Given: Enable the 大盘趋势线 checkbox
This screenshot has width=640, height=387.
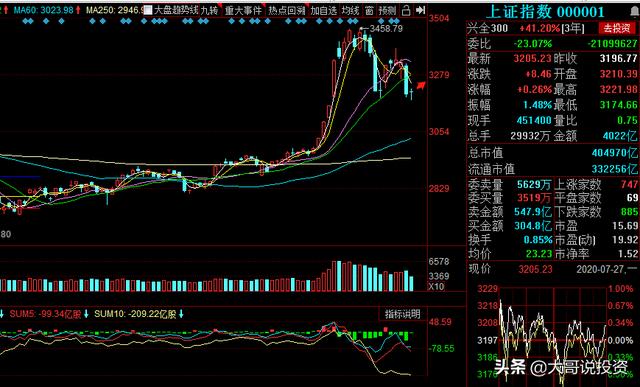Looking at the screenshot, I should pos(148,10).
